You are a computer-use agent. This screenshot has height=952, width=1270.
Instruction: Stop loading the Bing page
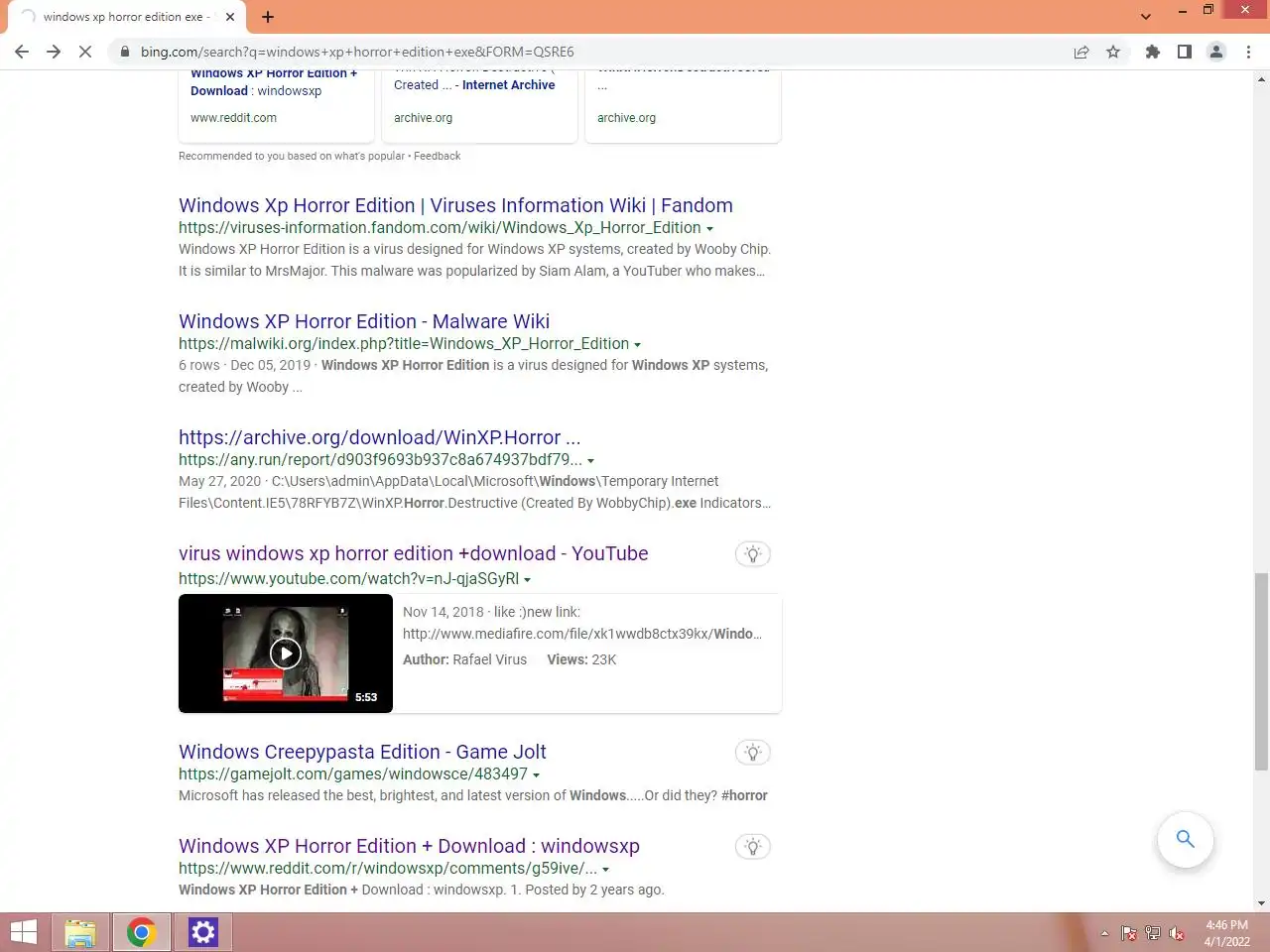(x=85, y=52)
